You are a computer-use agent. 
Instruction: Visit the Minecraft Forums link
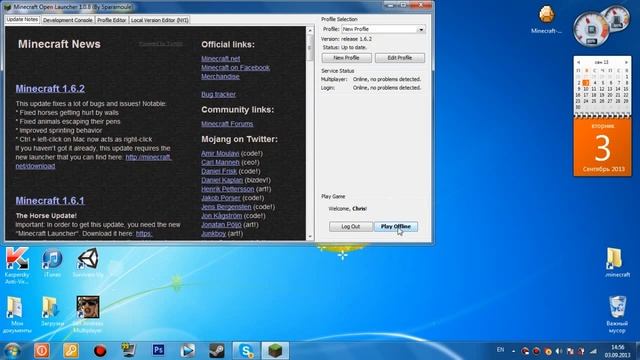pos(227,124)
